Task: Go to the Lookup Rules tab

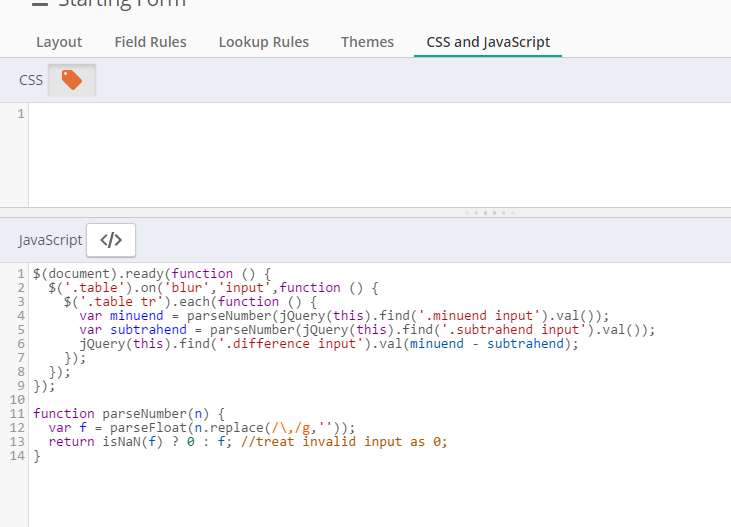Action: 263,42
